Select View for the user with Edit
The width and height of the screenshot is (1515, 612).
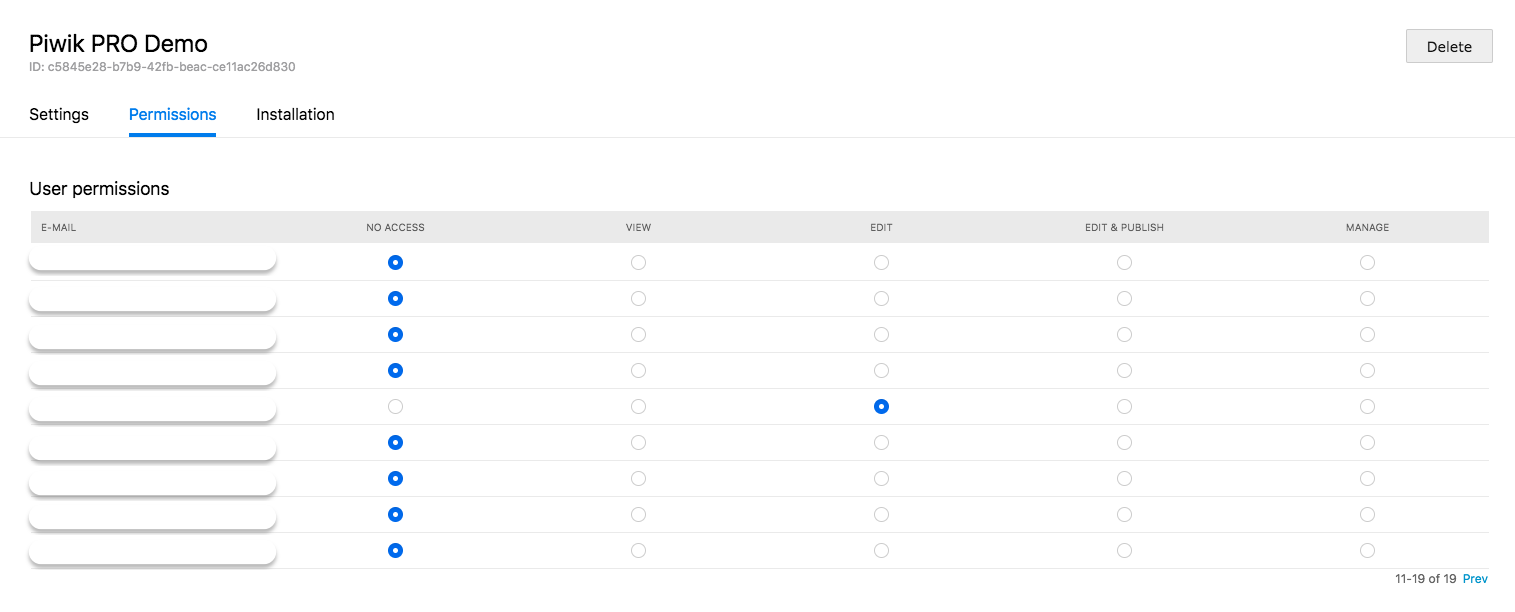638,406
